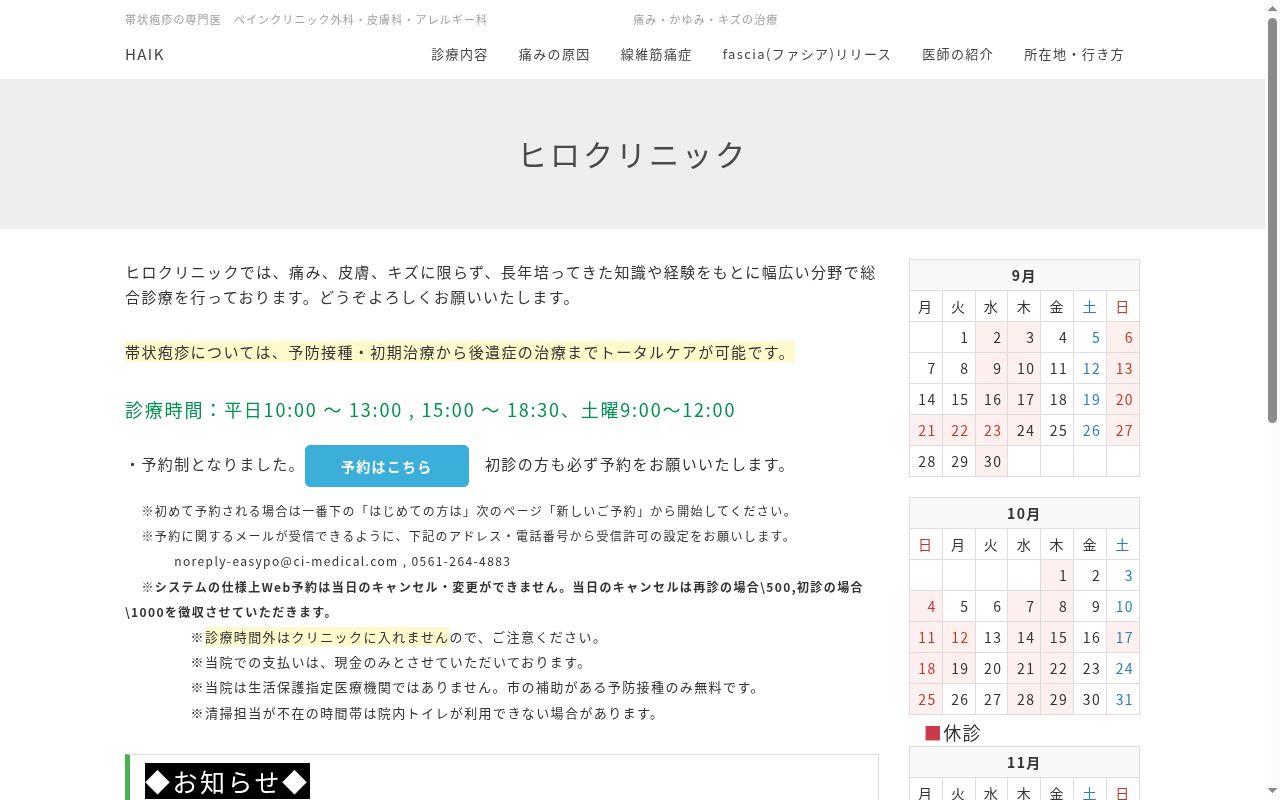The height and width of the screenshot is (800, 1280).
Task: Click the ヒロクリニック page title heading
Action: tap(632, 154)
